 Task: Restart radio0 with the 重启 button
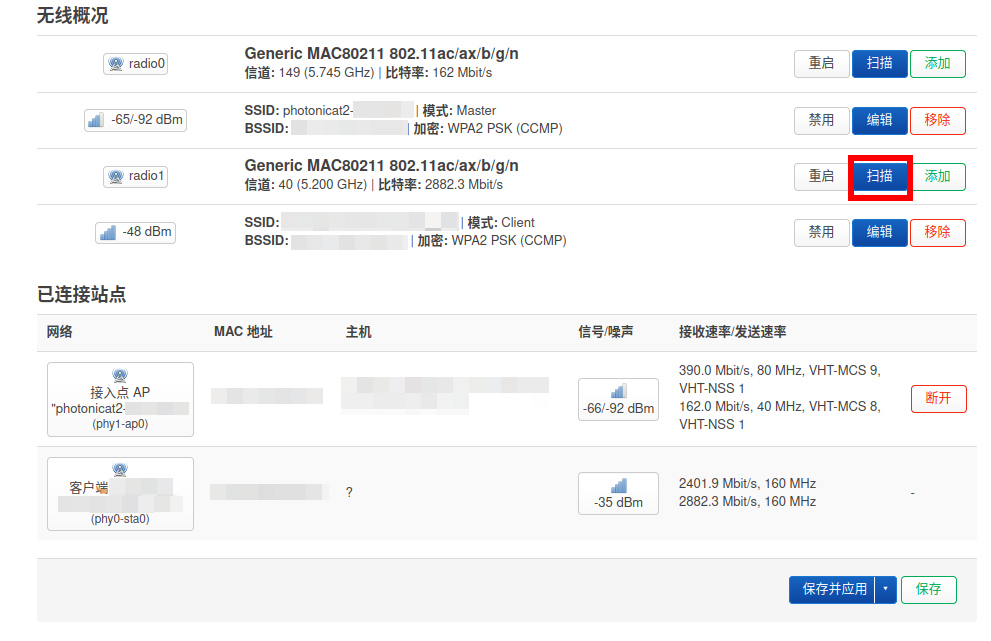click(821, 64)
